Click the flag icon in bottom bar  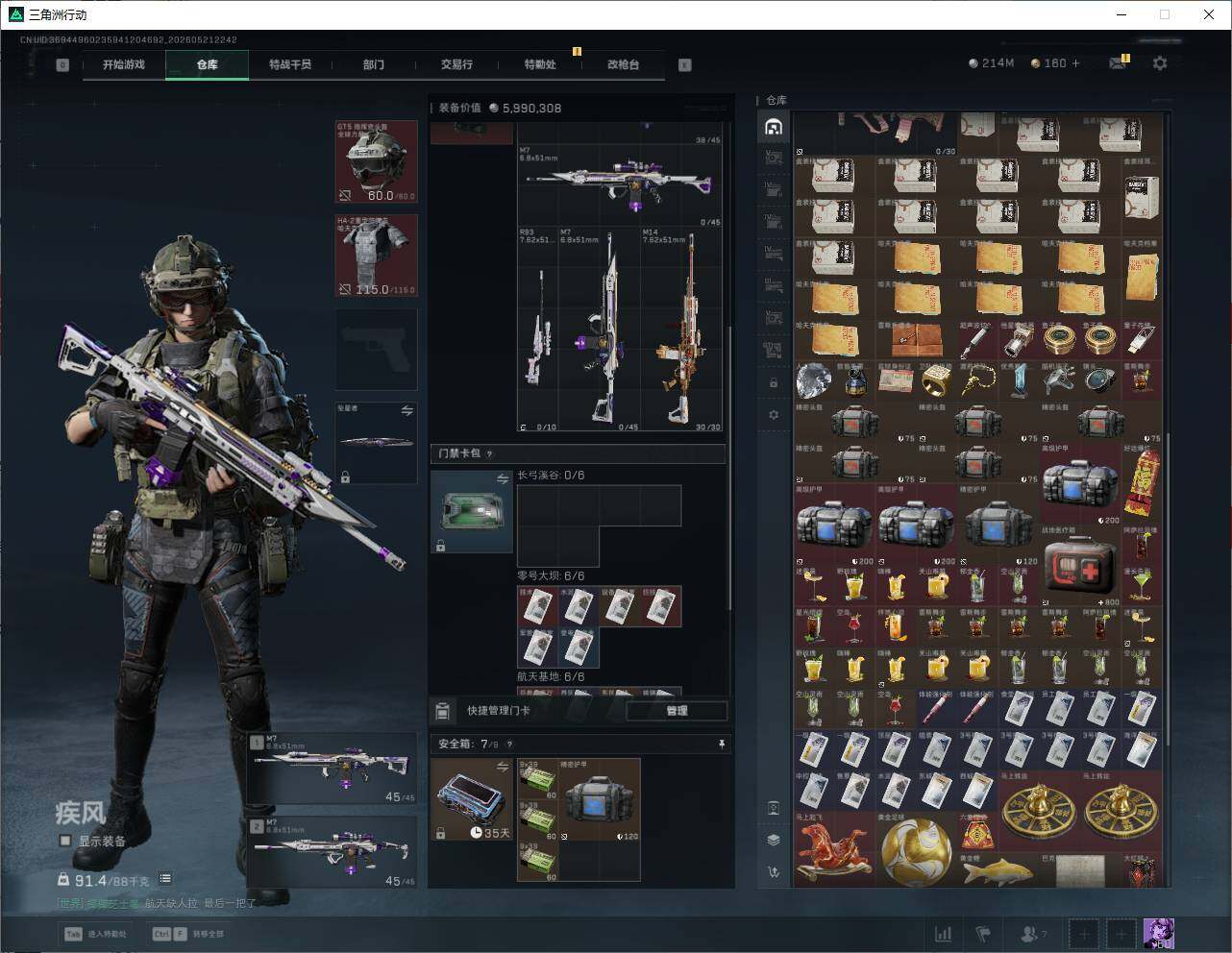(983, 933)
